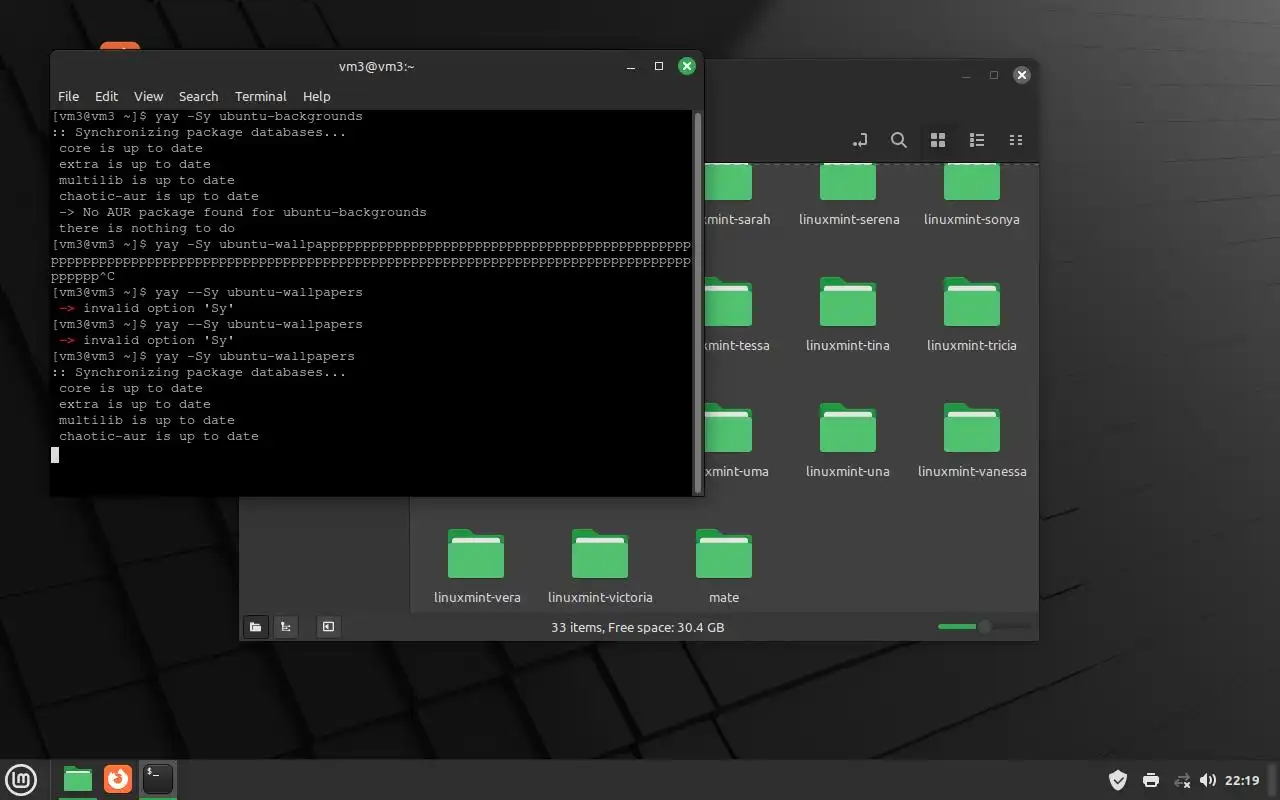
Task: Switch file manager to list view
Action: pos(977,140)
